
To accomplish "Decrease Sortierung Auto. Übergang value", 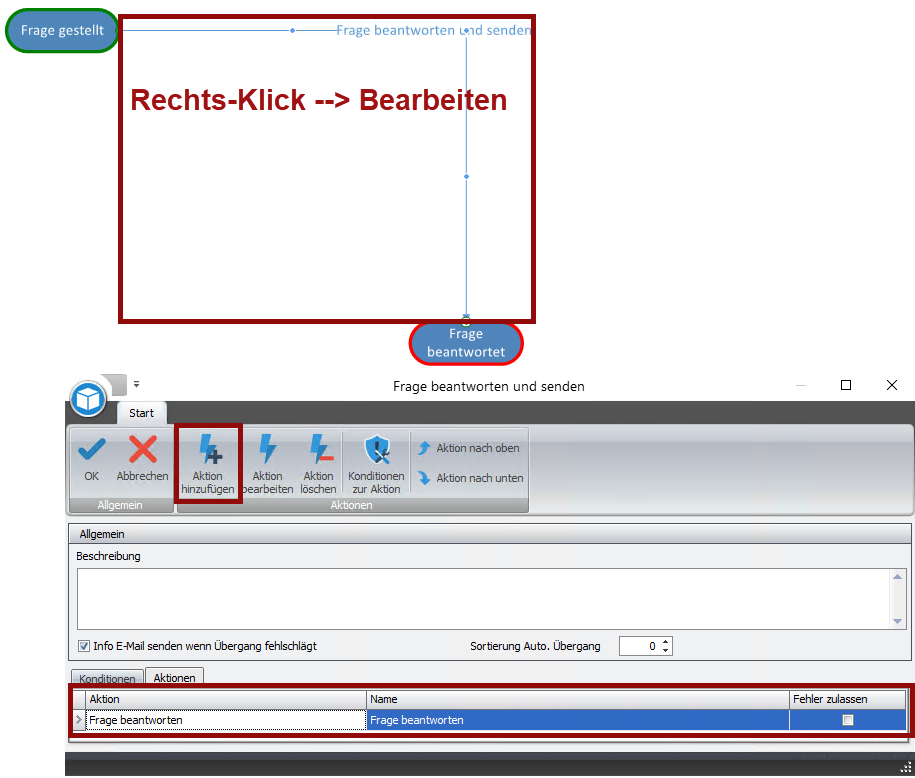I will click(x=666, y=650).
